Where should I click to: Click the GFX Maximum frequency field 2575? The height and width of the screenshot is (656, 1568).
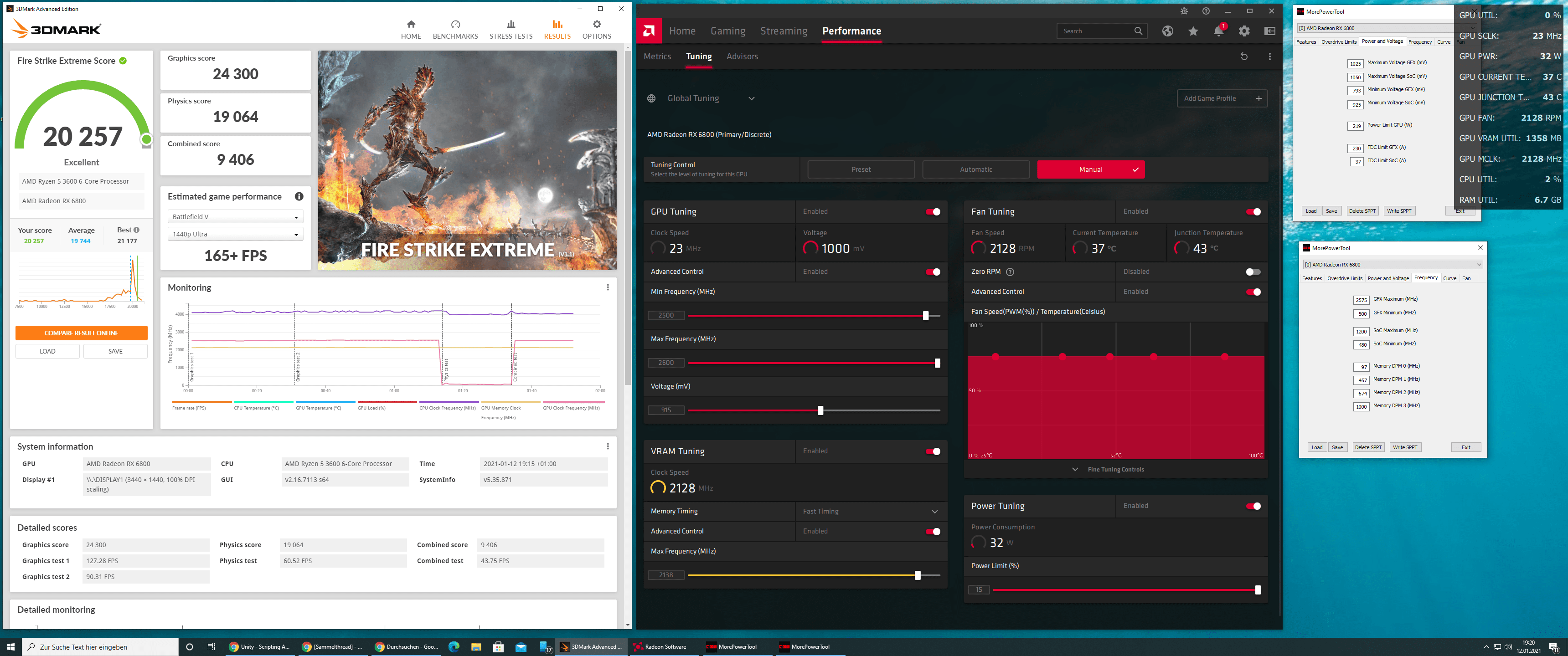pos(1361,300)
